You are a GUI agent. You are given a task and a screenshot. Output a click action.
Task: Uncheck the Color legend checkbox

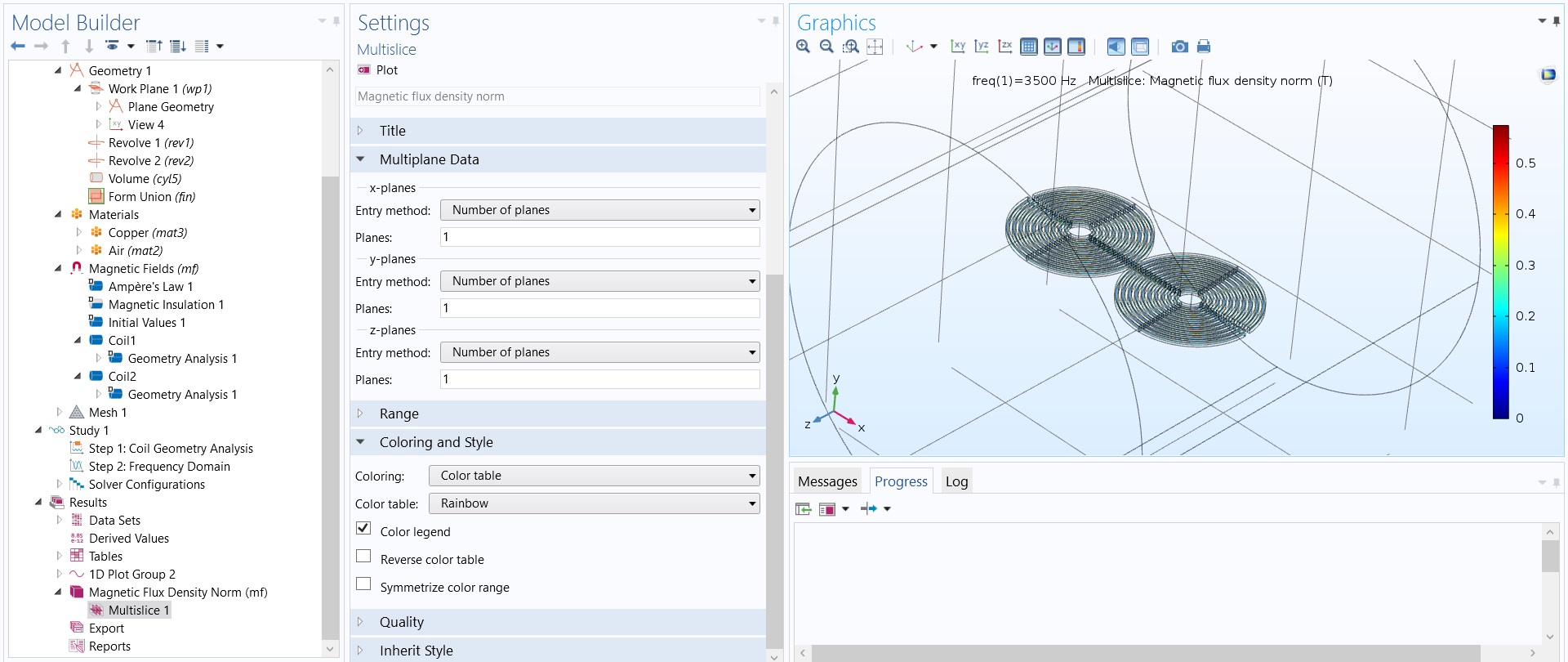coord(364,529)
